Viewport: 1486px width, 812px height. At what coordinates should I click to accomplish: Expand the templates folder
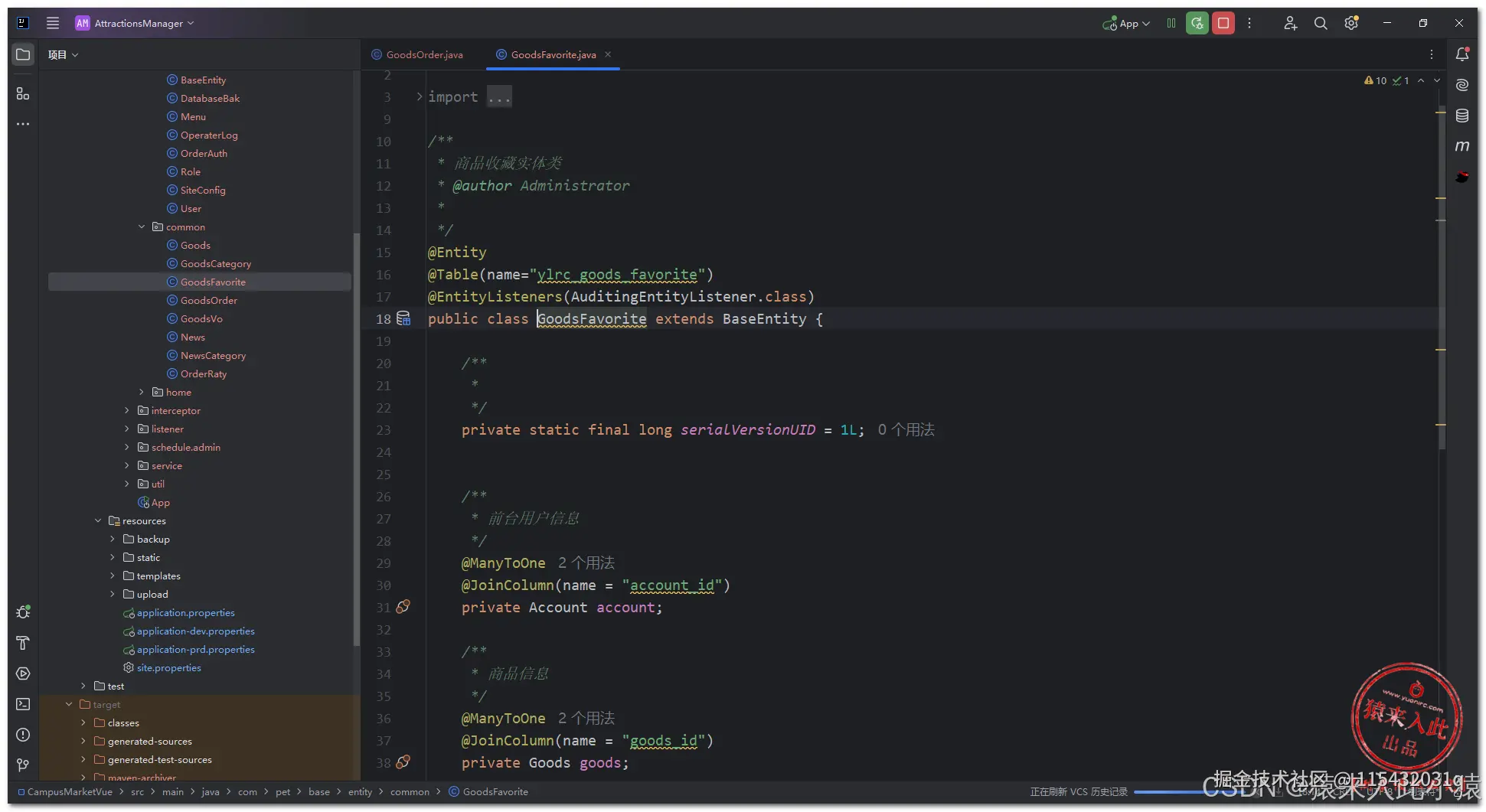pos(113,576)
